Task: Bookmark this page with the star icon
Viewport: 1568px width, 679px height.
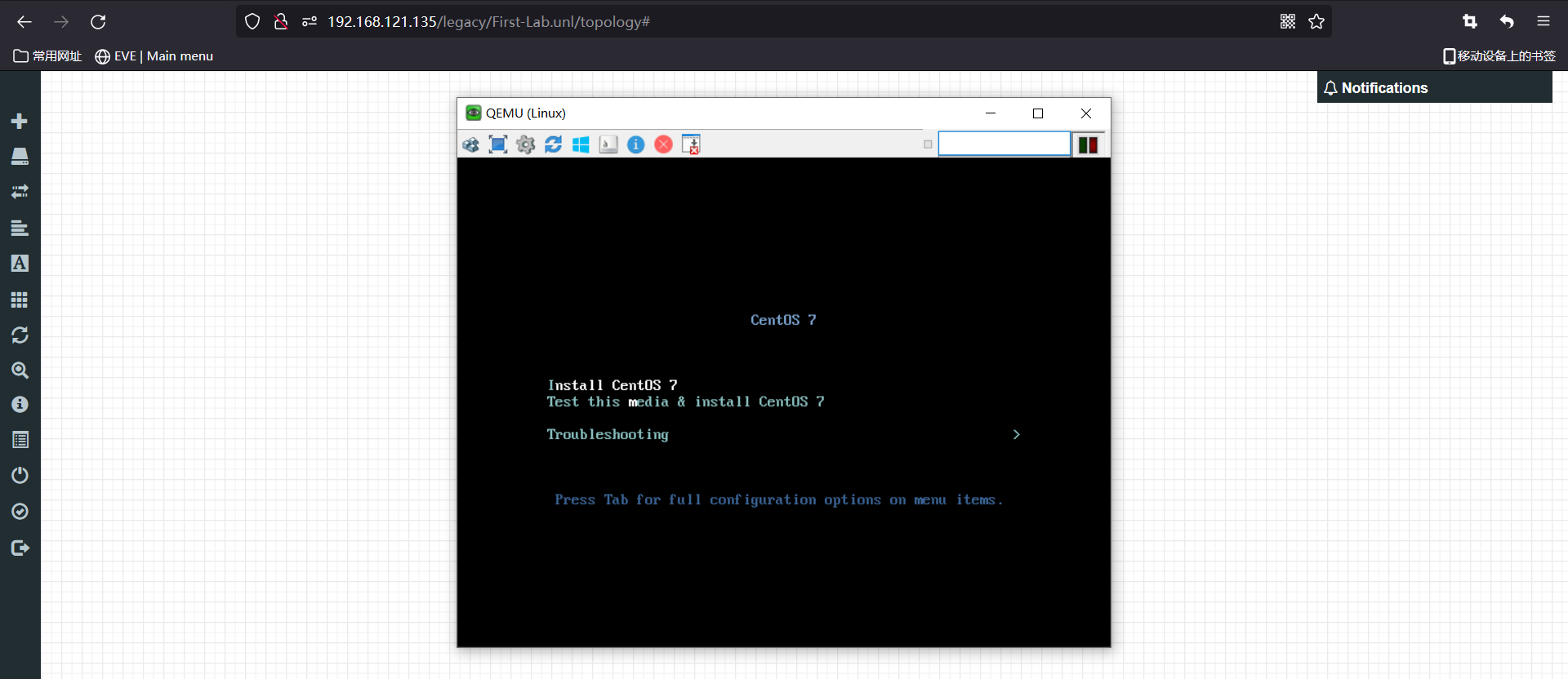Action: (1316, 22)
